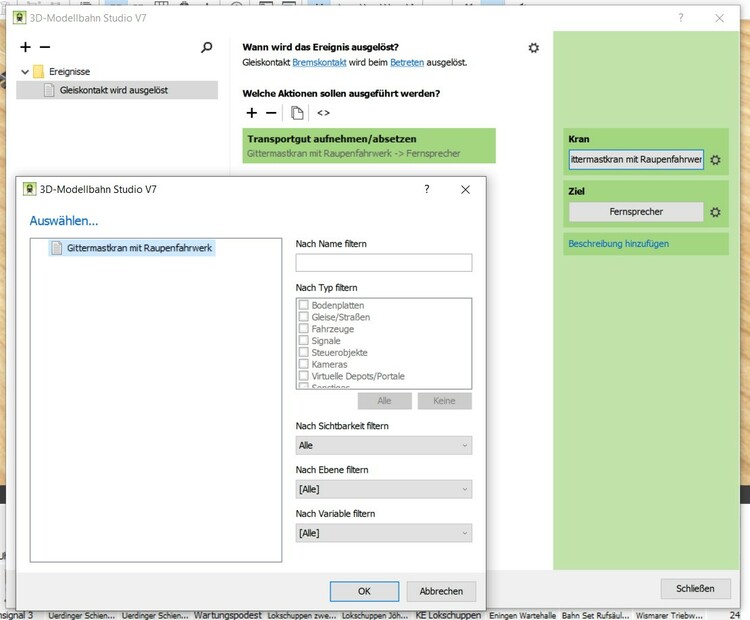The image size is (750, 620).
Task: Close the Auswählen dialog with the X
Action: pos(465,189)
